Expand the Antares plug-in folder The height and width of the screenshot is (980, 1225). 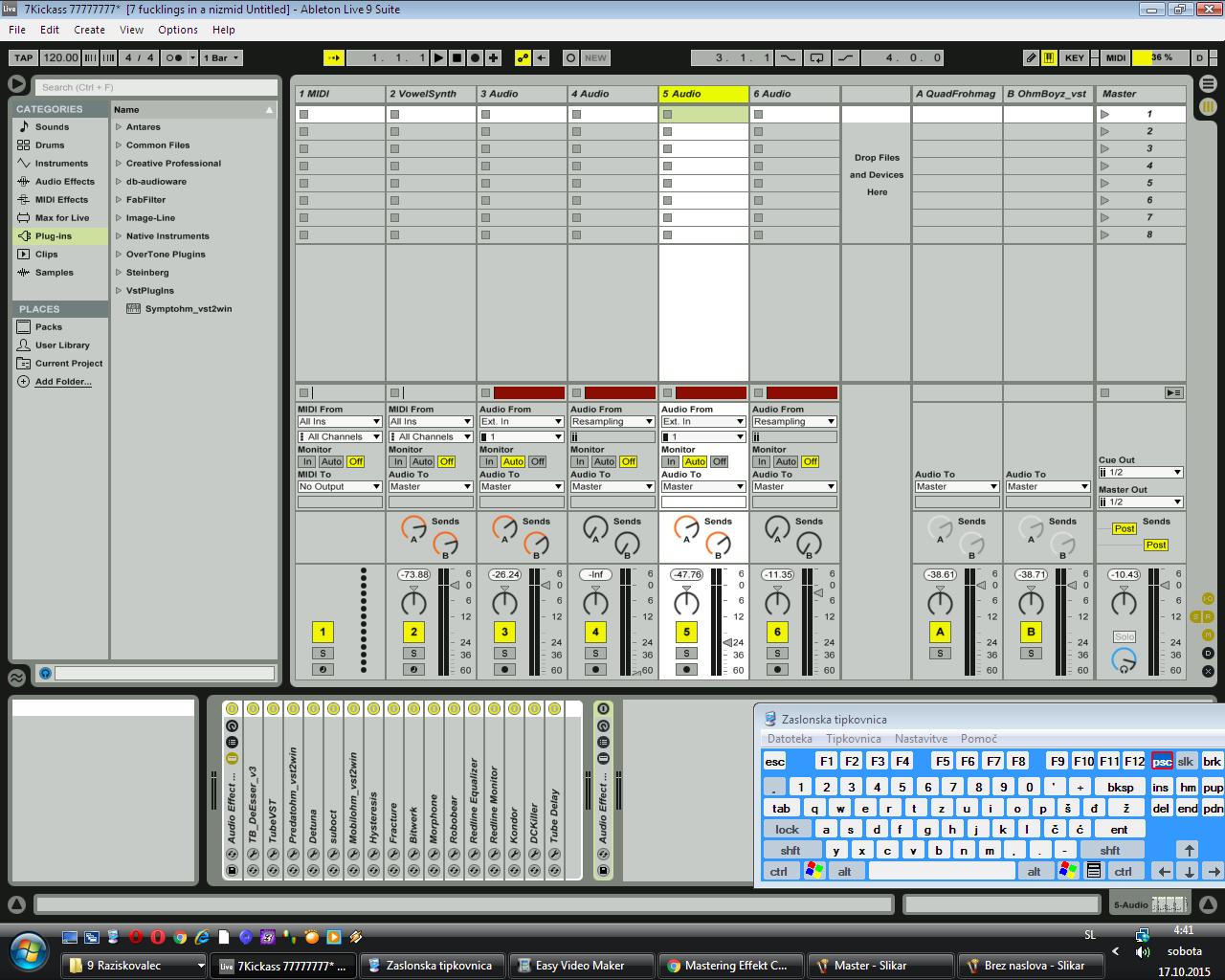pos(120,126)
